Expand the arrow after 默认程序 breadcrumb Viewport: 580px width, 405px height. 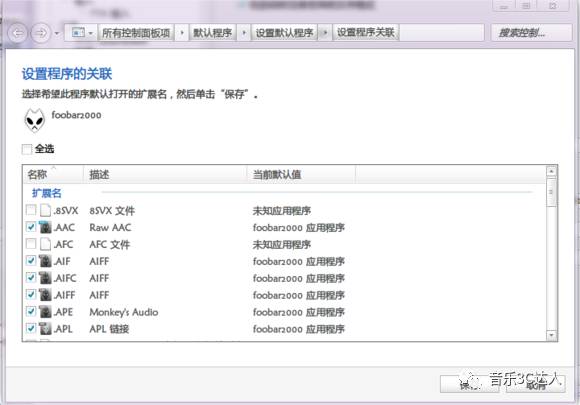(x=244, y=33)
